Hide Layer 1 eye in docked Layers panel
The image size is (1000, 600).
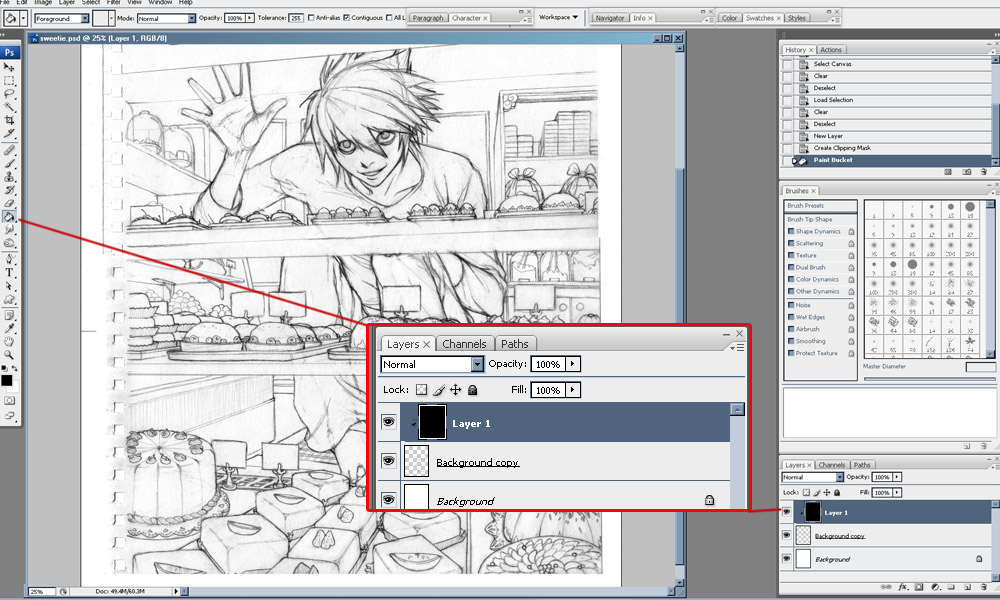pyautogui.click(x=786, y=512)
